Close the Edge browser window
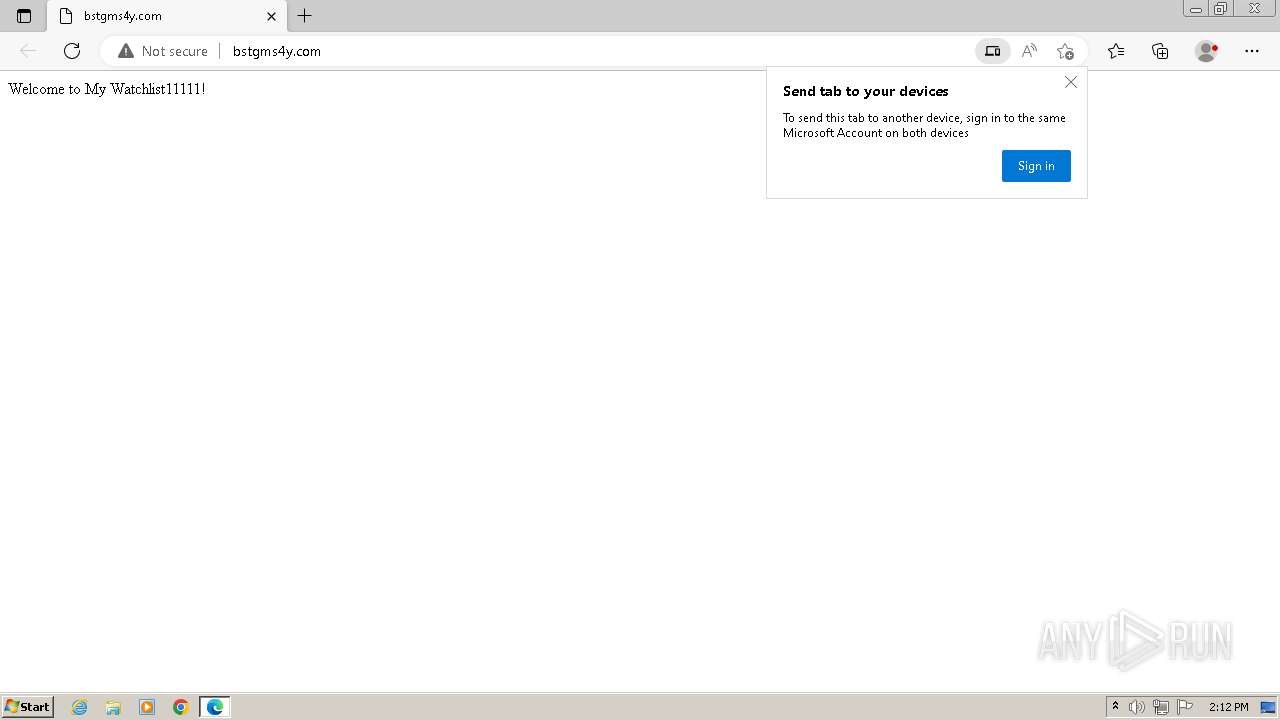The height and width of the screenshot is (720, 1280). [1255, 9]
